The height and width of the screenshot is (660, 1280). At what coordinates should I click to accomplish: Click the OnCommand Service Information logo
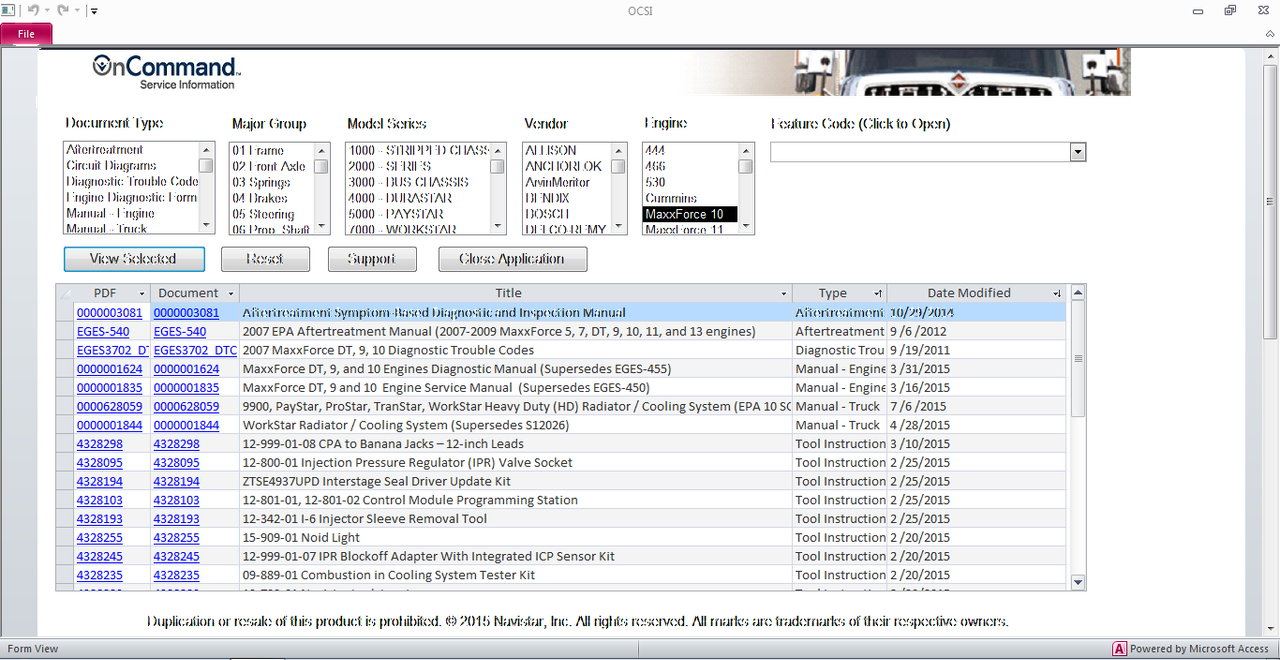[x=166, y=72]
